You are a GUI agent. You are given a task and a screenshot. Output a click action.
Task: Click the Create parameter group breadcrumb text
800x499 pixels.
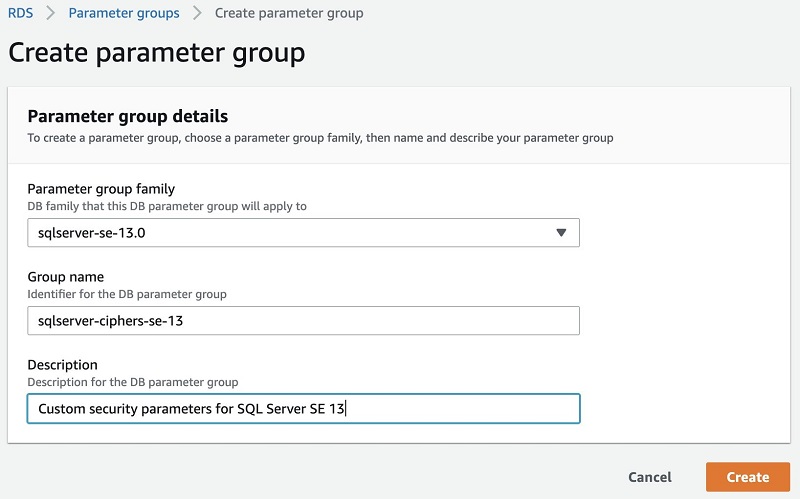289,13
